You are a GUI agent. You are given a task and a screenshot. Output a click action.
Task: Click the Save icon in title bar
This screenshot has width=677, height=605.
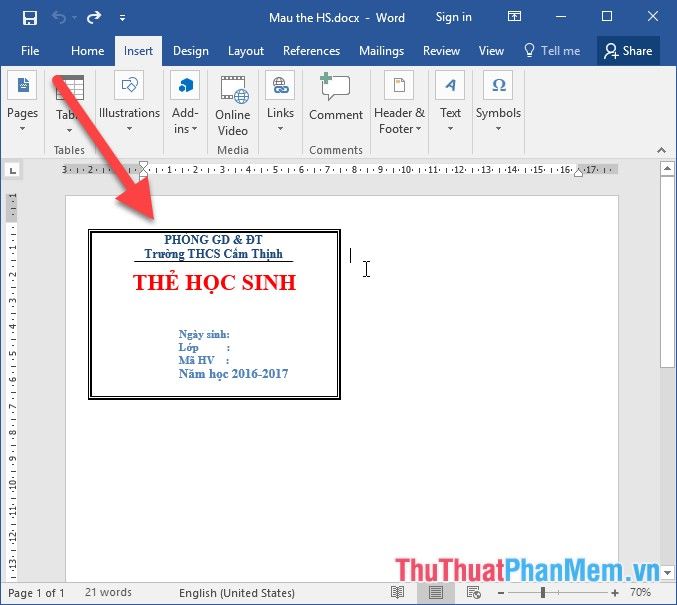point(29,17)
